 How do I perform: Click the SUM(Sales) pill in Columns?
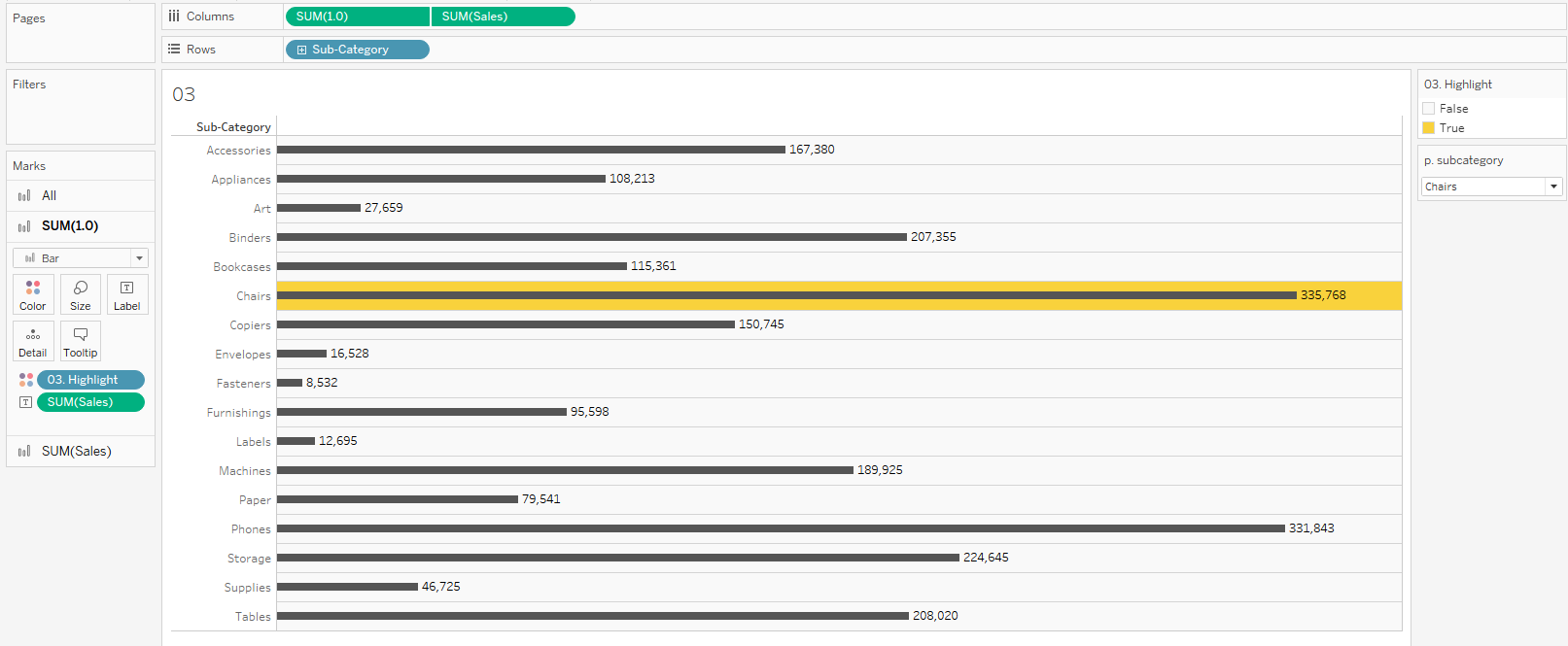click(x=503, y=17)
